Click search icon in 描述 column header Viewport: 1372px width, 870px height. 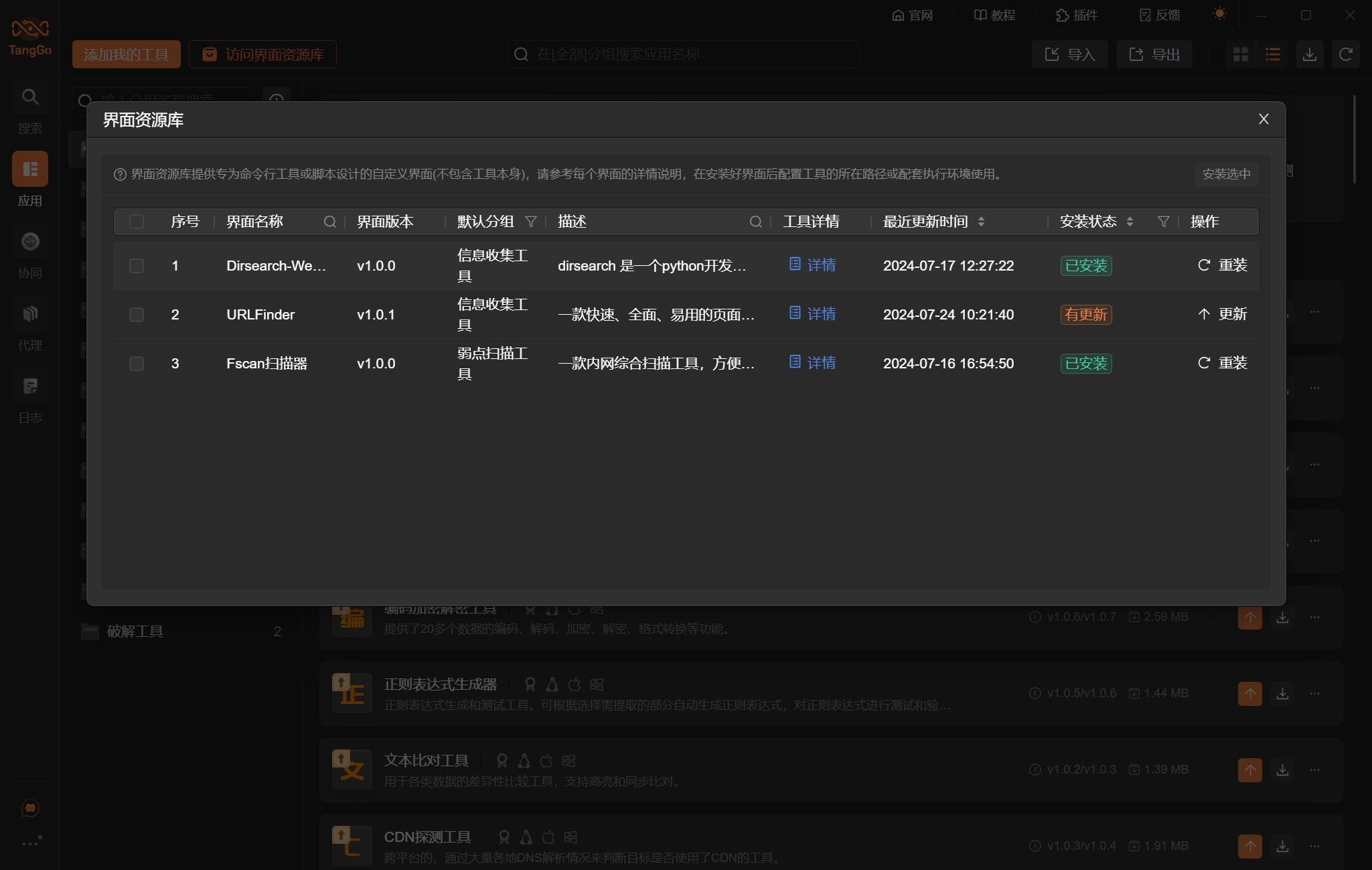coord(755,222)
